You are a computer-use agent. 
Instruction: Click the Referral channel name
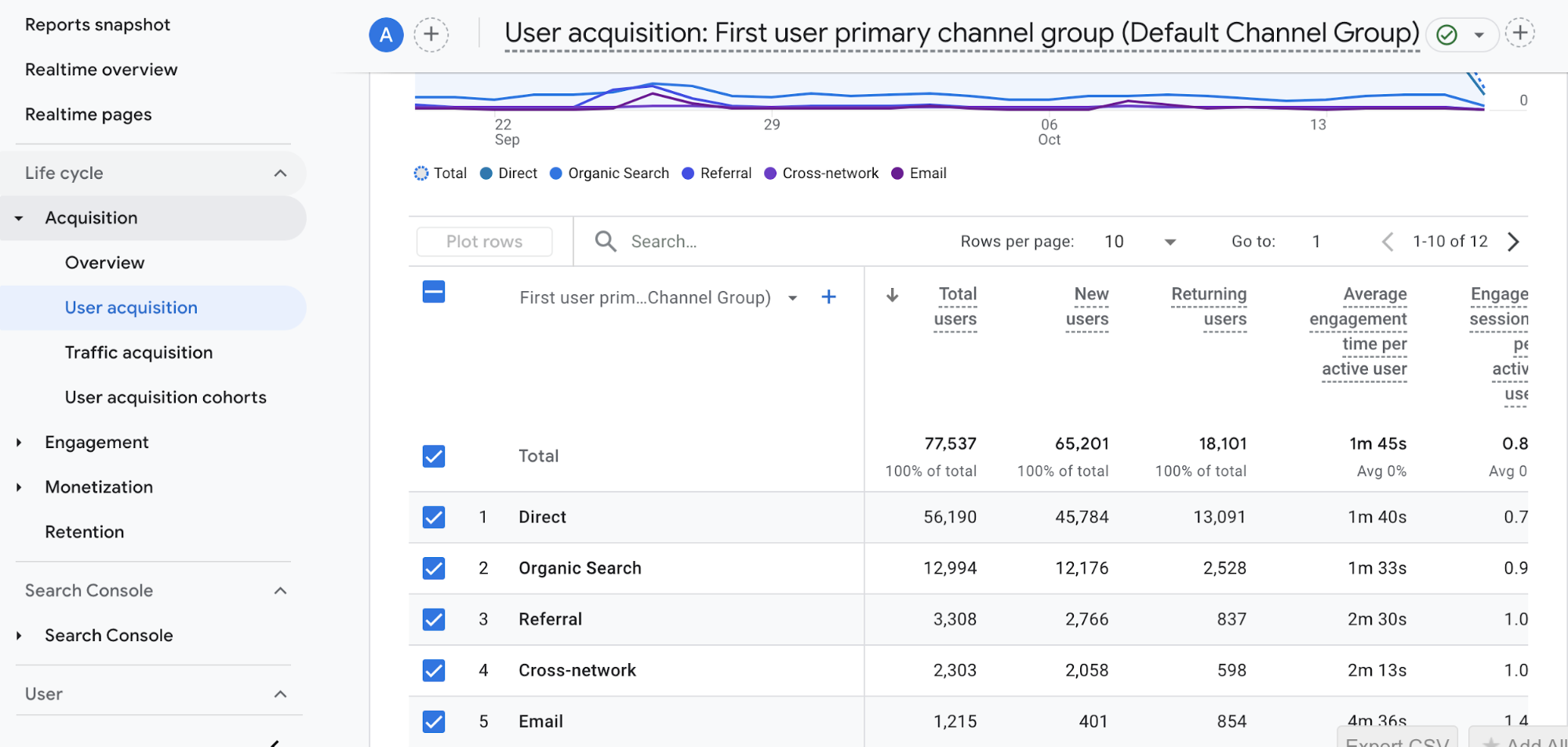point(550,619)
